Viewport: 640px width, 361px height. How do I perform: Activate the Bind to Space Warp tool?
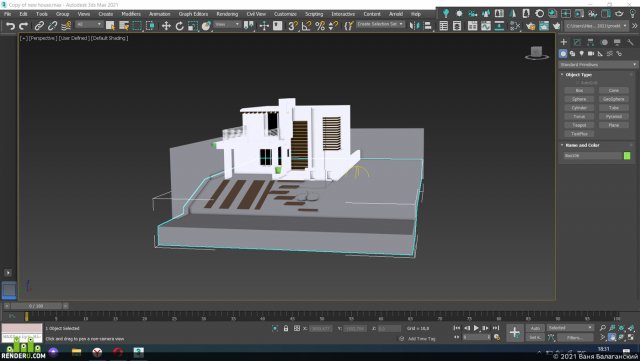[x=66, y=26]
